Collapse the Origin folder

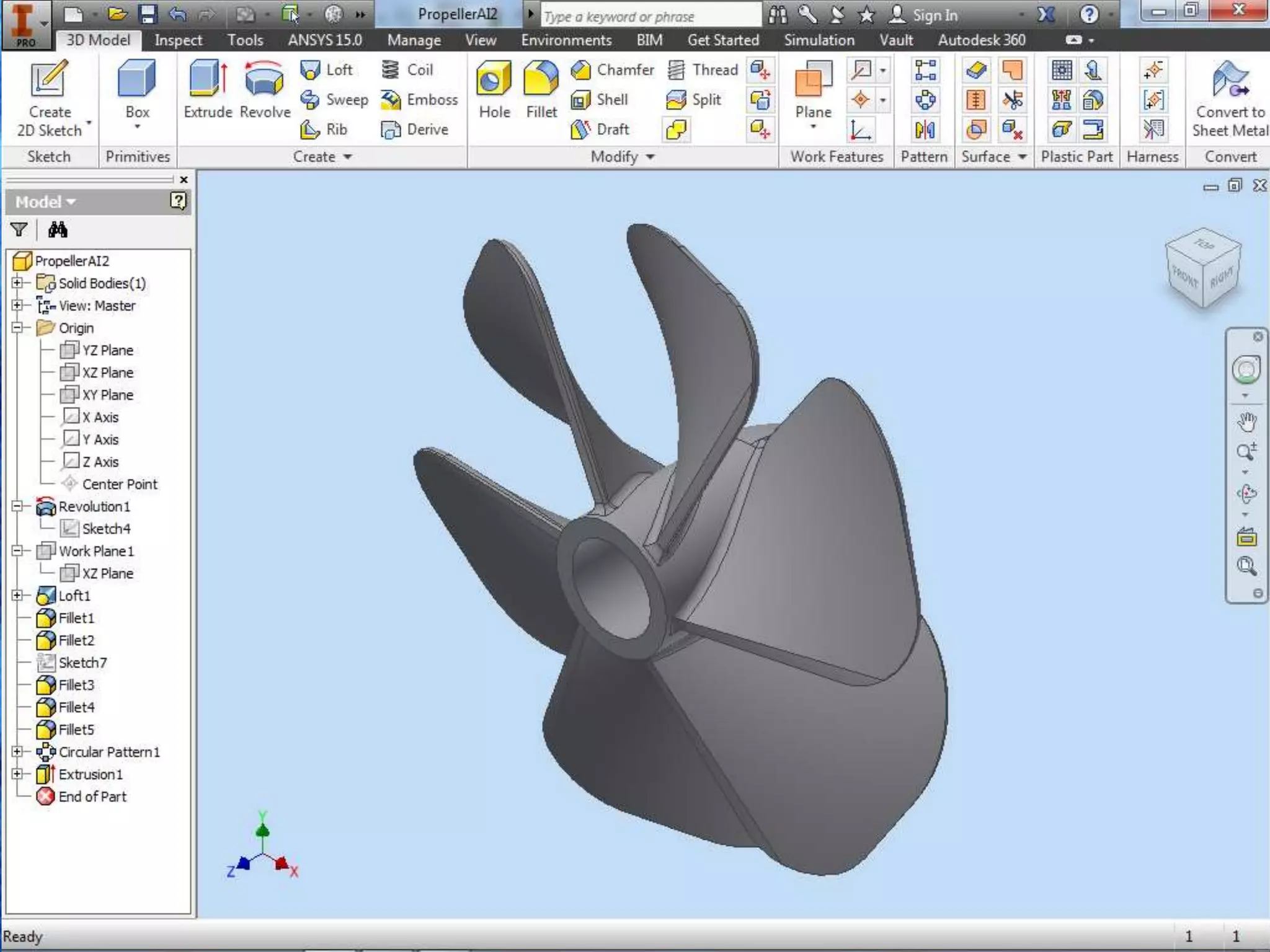point(17,328)
